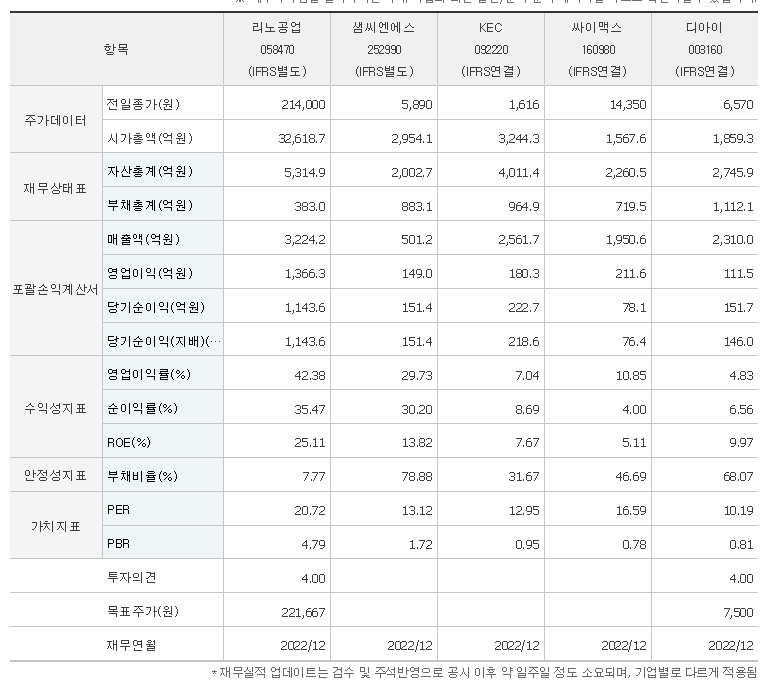Image resolution: width=775 pixels, height=682 pixels.
Task: Click the 2,310.0 revenue value
Action: click(x=733, y=240)
